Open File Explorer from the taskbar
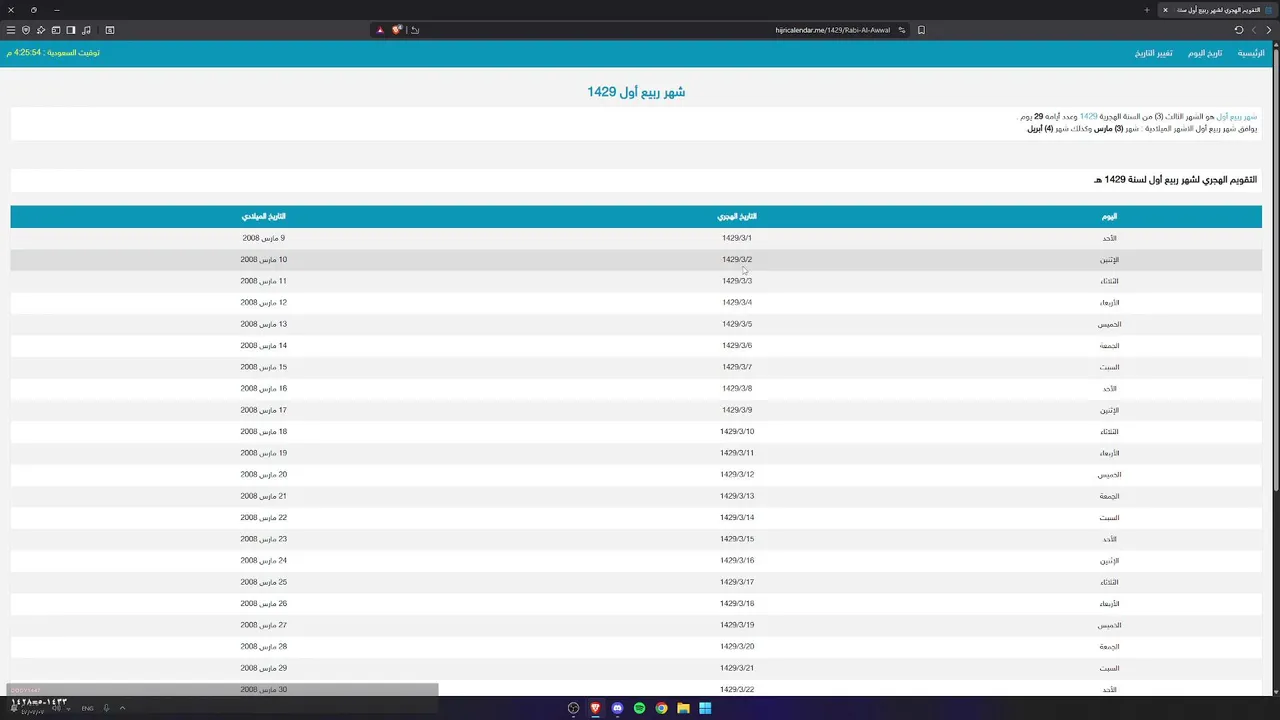This screenshot has width=1280, height=720. coord(683,708)
